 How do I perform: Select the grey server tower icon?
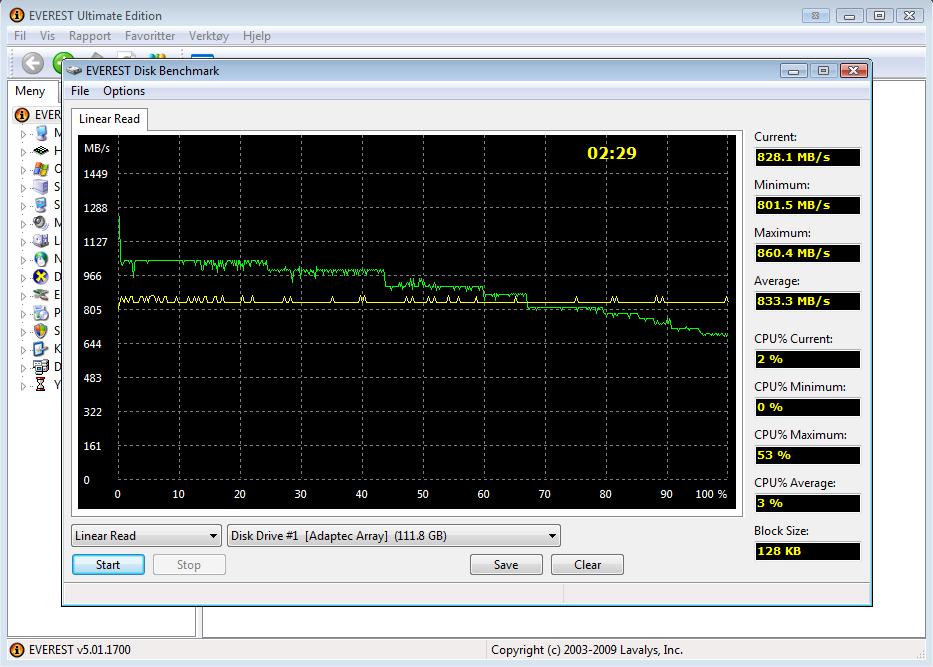(x=40, y=187)
